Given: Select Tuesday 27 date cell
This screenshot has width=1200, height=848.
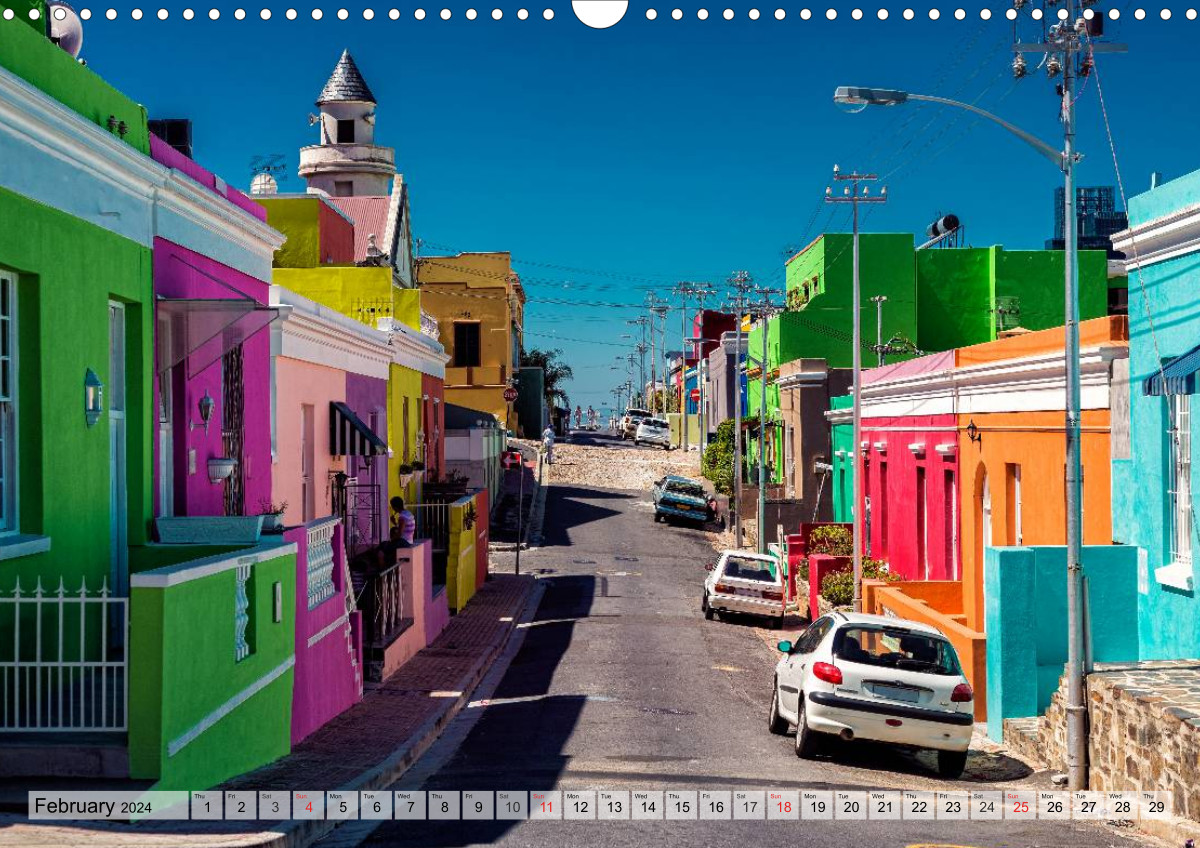Looking at the screenshot, I should click(x=1090, y=806).
